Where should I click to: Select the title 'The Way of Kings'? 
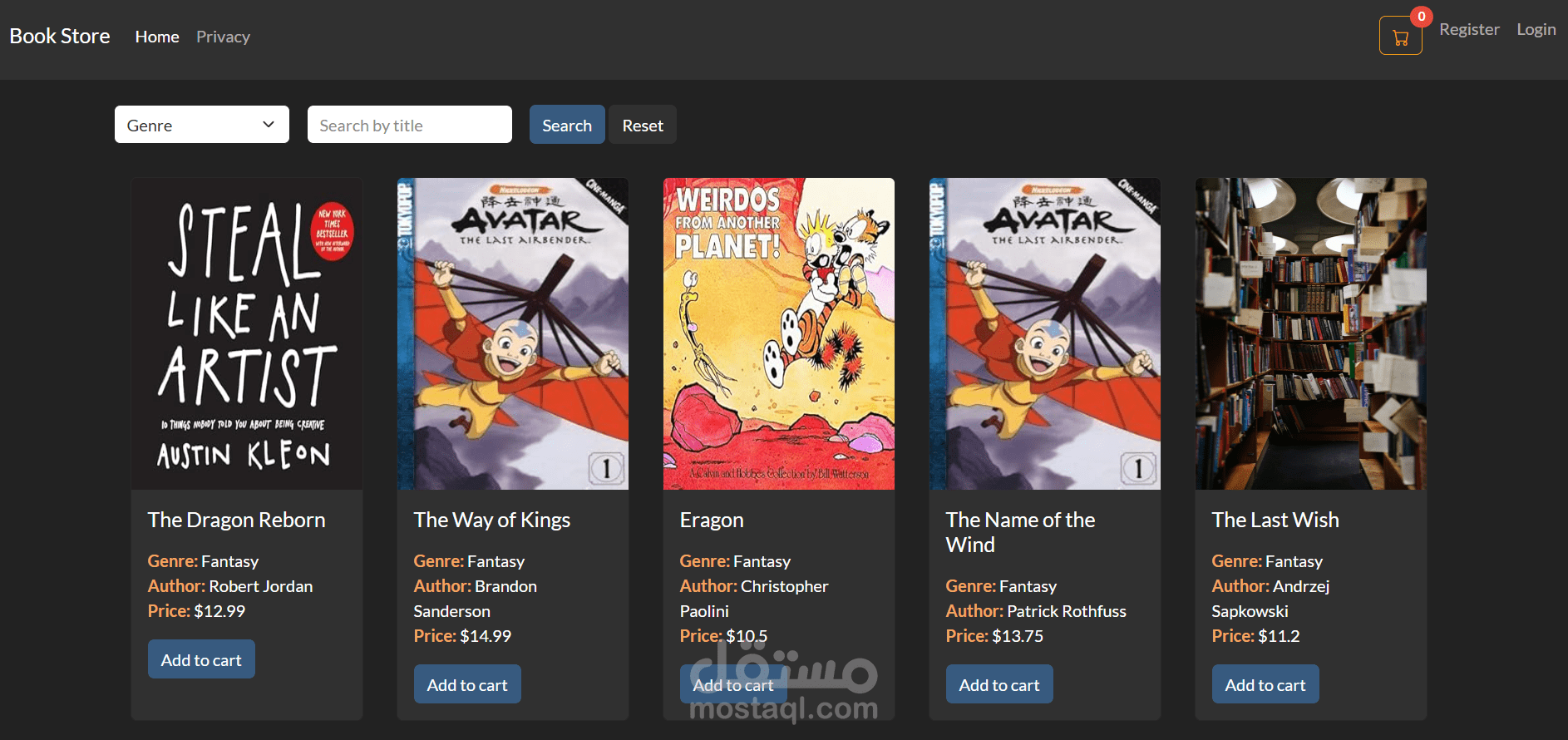pos(492,520)
